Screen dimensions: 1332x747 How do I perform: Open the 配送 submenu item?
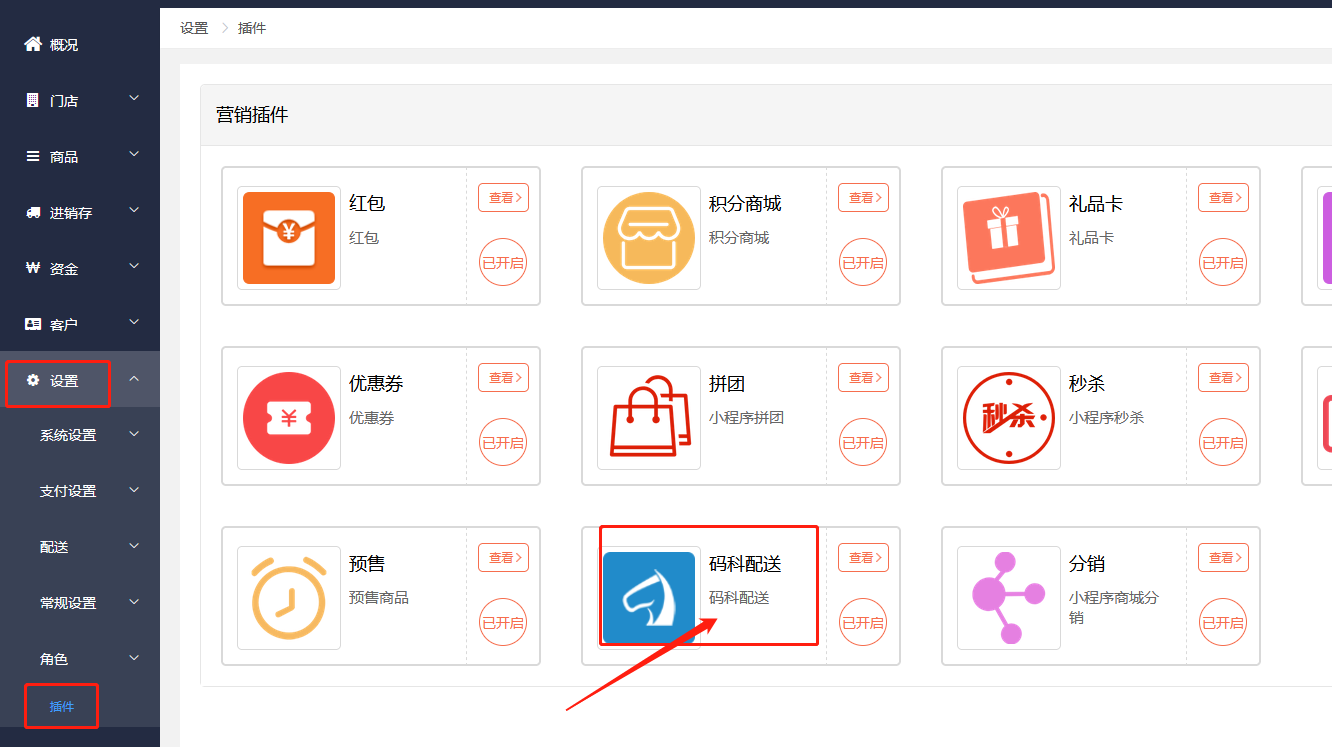54,547
